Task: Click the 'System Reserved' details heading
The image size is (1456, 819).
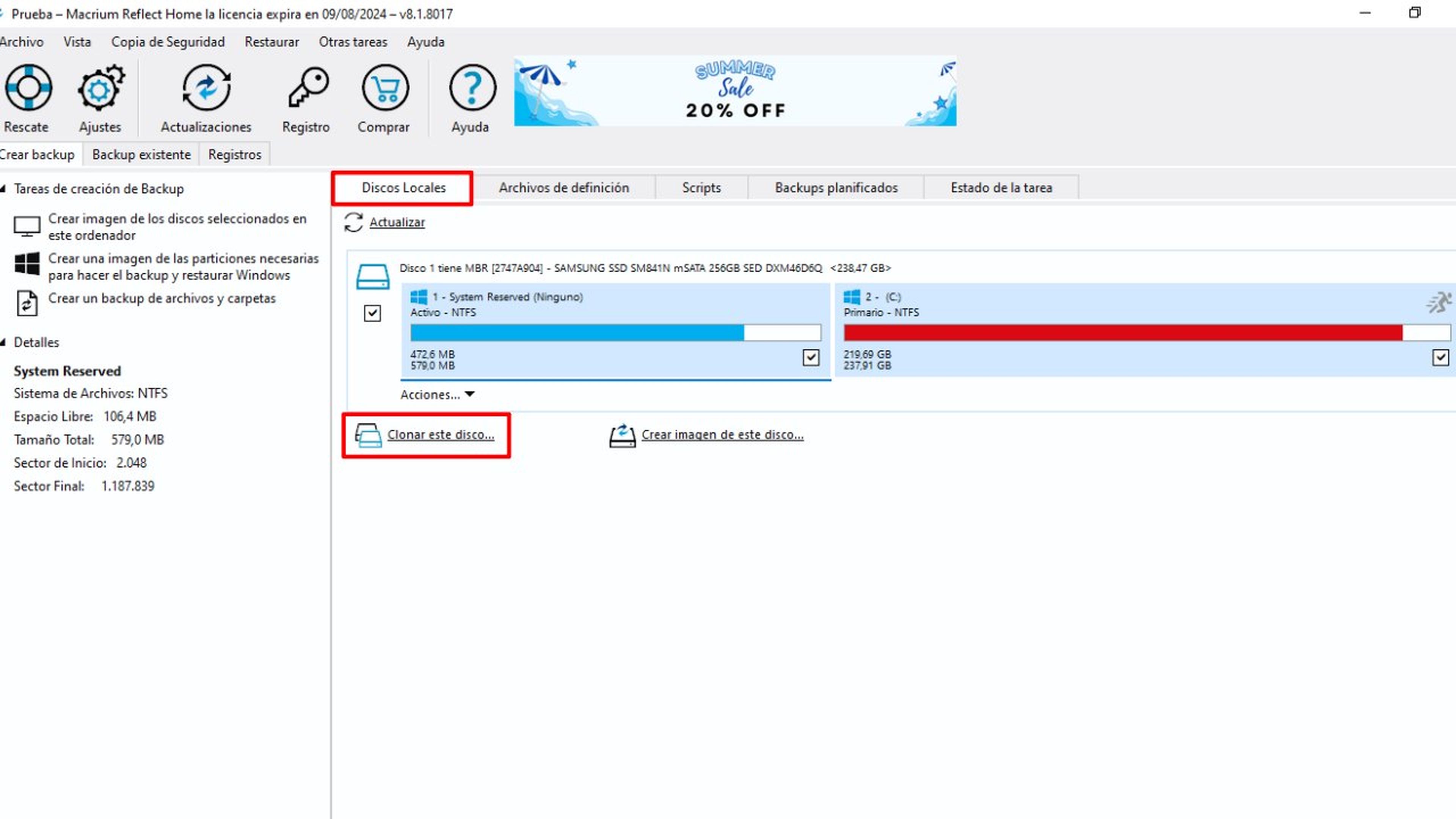Action: click(67, 371)
